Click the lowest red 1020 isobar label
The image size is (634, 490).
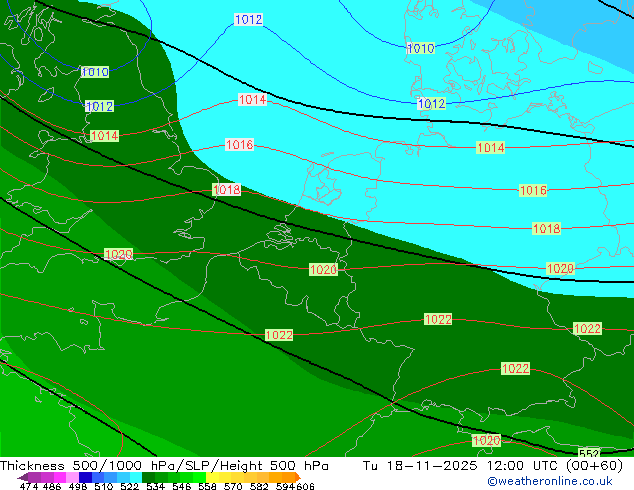coord(486,440)
